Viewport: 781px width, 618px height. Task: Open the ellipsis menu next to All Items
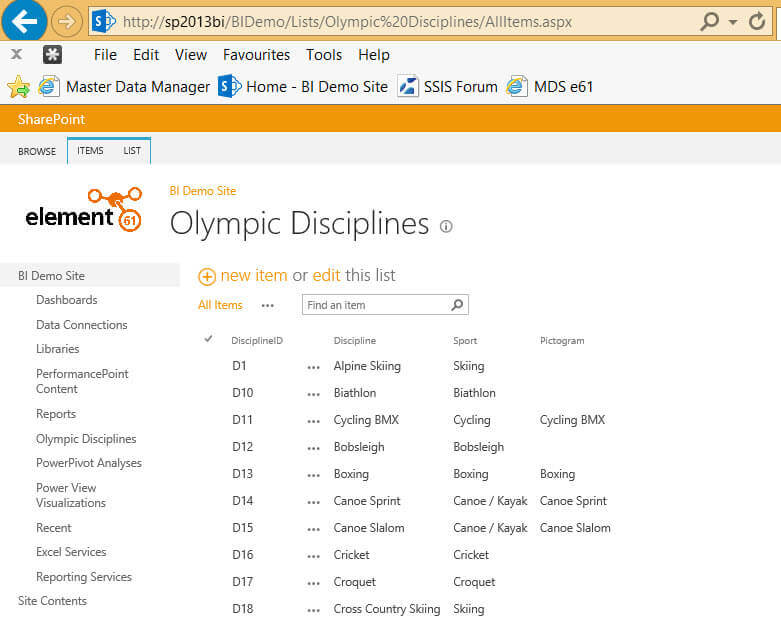267,306
